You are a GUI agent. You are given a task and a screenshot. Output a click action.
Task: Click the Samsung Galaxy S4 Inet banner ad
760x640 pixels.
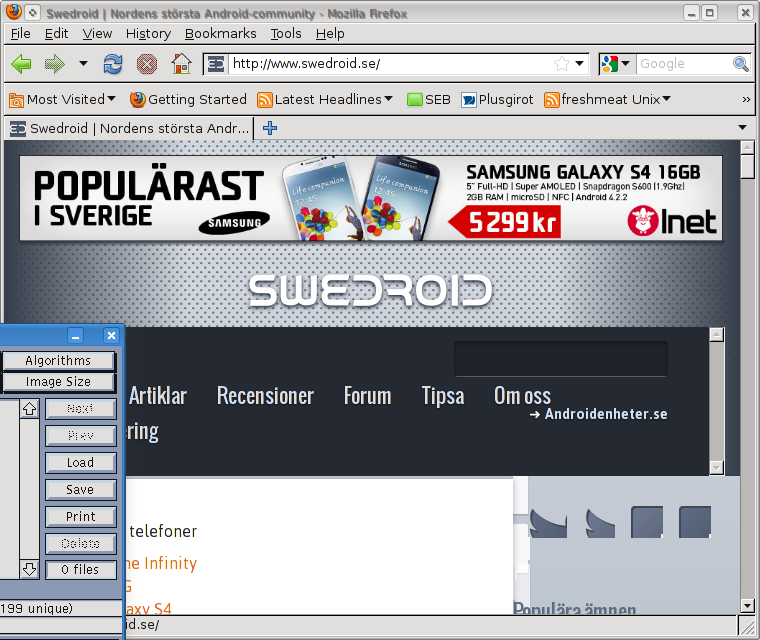(x=371, y=198)
